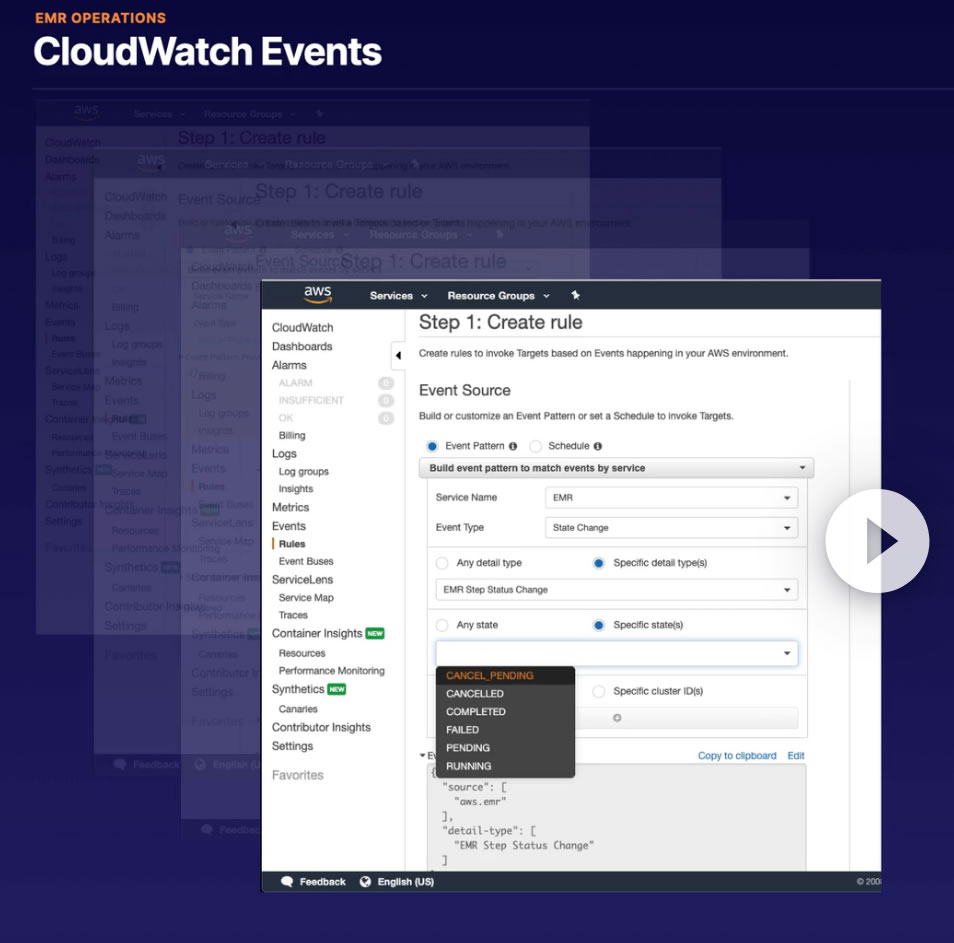Go to Metrics in the sidebar

click(x=290, y=507)
